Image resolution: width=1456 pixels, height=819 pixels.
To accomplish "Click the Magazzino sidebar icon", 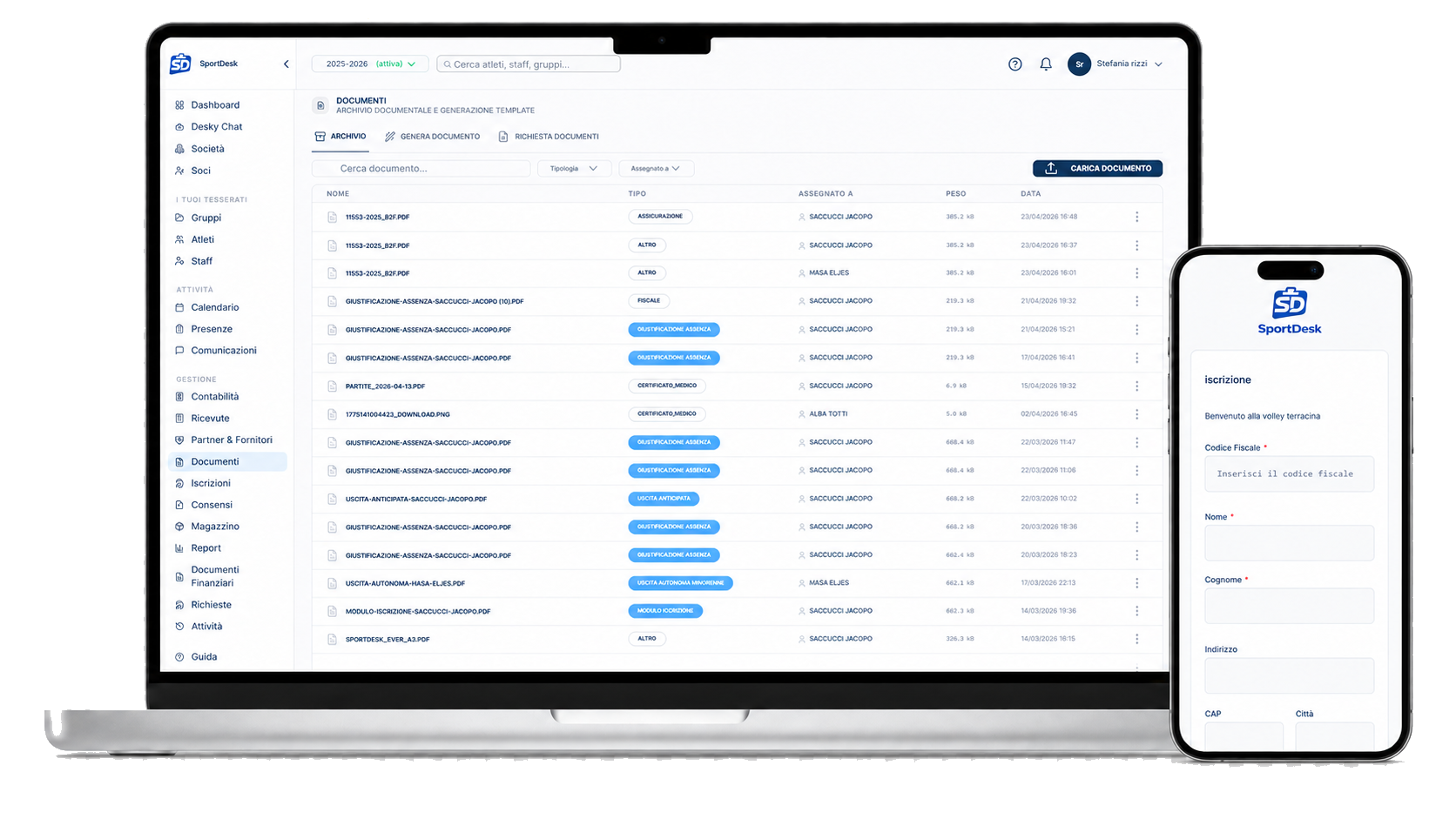I will pyautogui.click(x=179, y=527).
